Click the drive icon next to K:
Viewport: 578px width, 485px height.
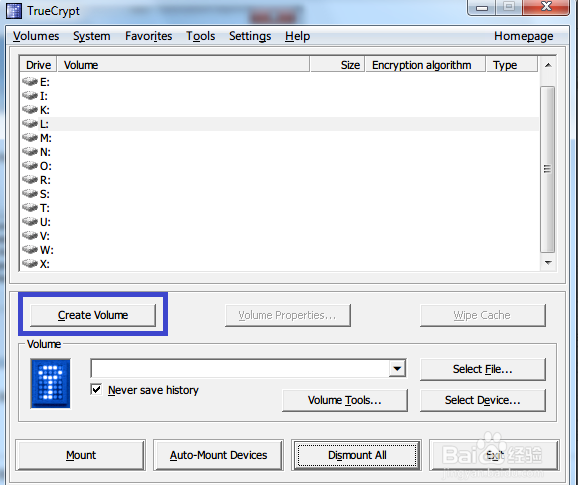(x=30, y=109)
